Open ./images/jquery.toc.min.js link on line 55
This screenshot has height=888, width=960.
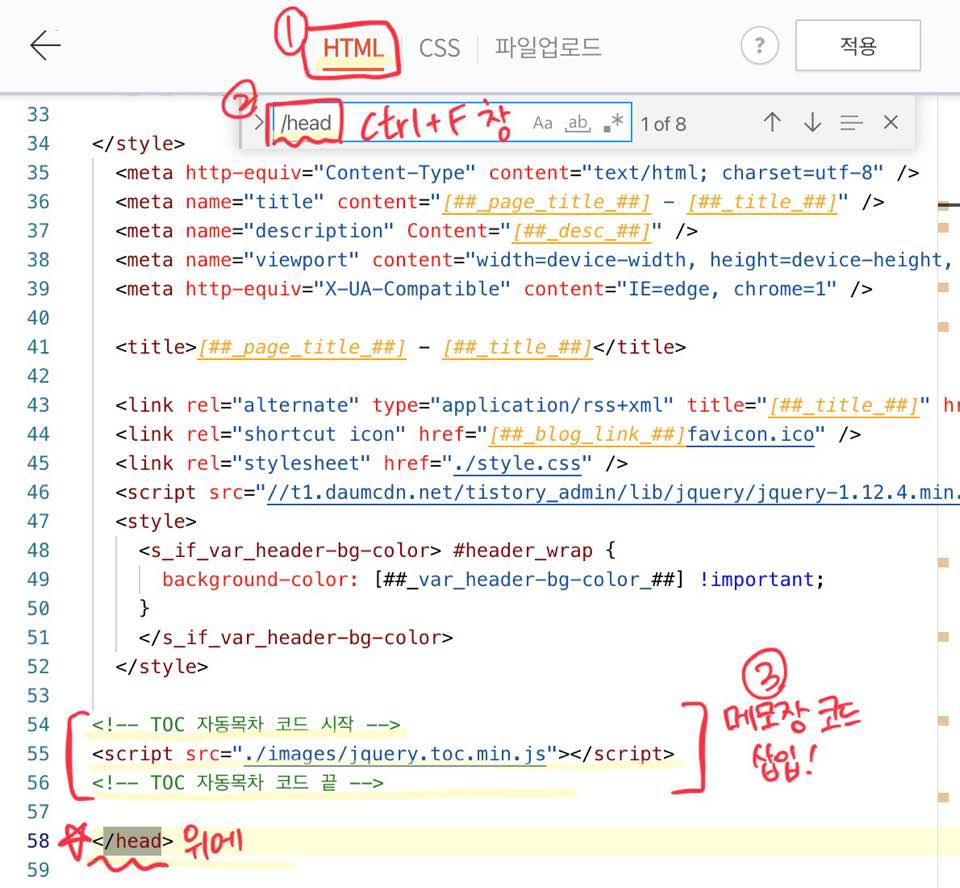(x=395, y=754)
